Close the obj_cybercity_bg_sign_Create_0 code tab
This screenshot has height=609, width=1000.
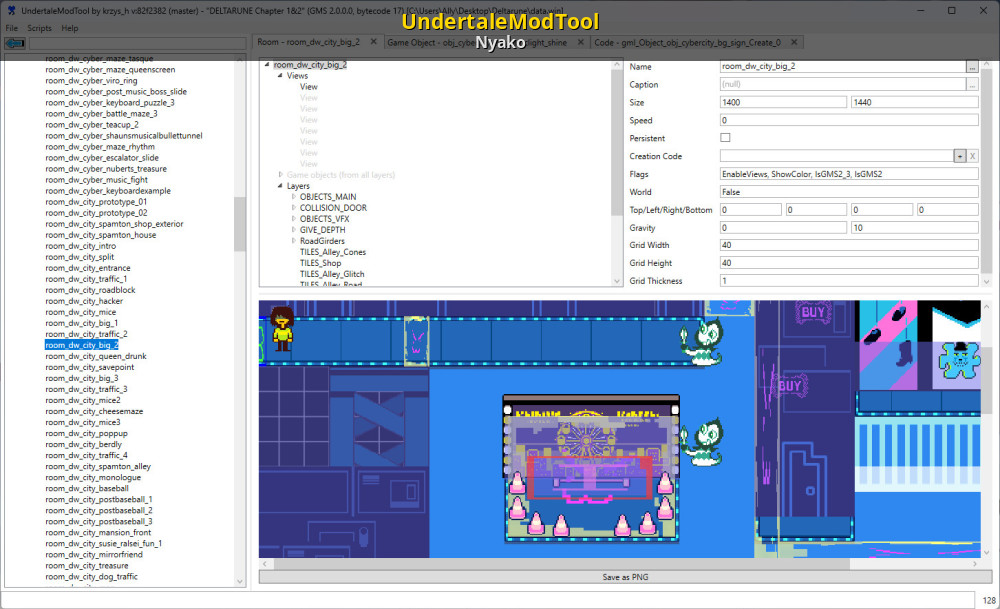pyautogui.click(x=794, y=42)
